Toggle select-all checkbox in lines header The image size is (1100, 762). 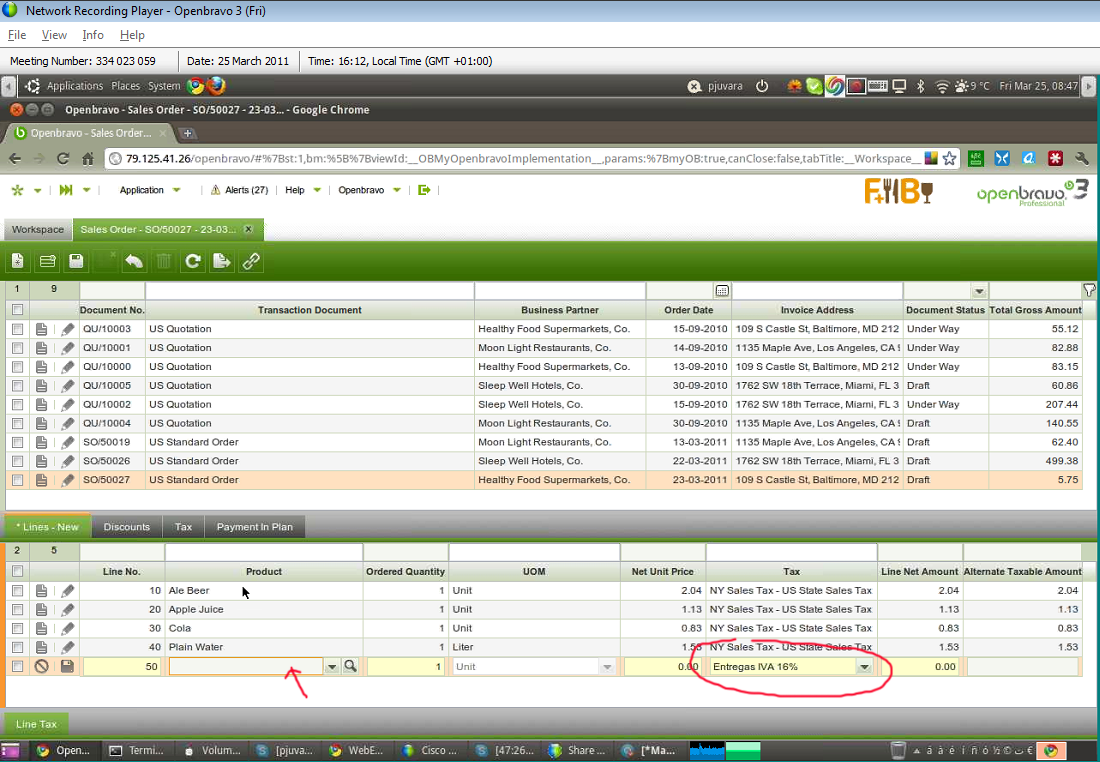tap(18, 571)
